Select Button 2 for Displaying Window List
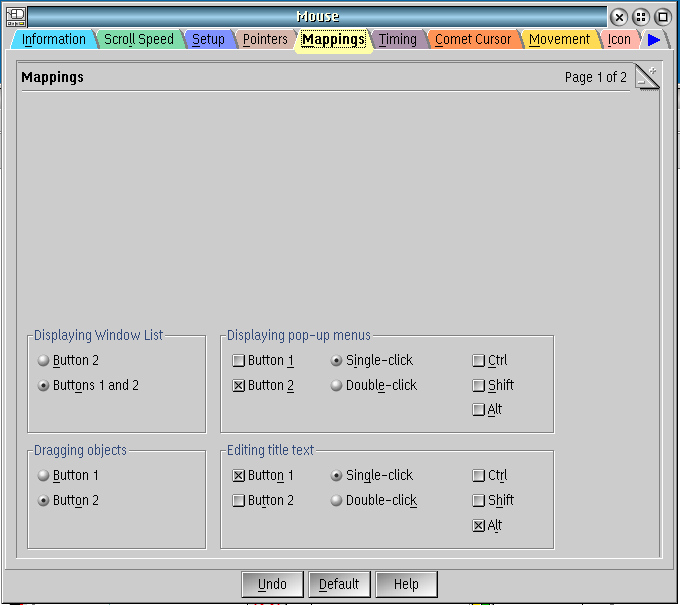Viewport: 680px width, 605px height. tap(69, 360)
